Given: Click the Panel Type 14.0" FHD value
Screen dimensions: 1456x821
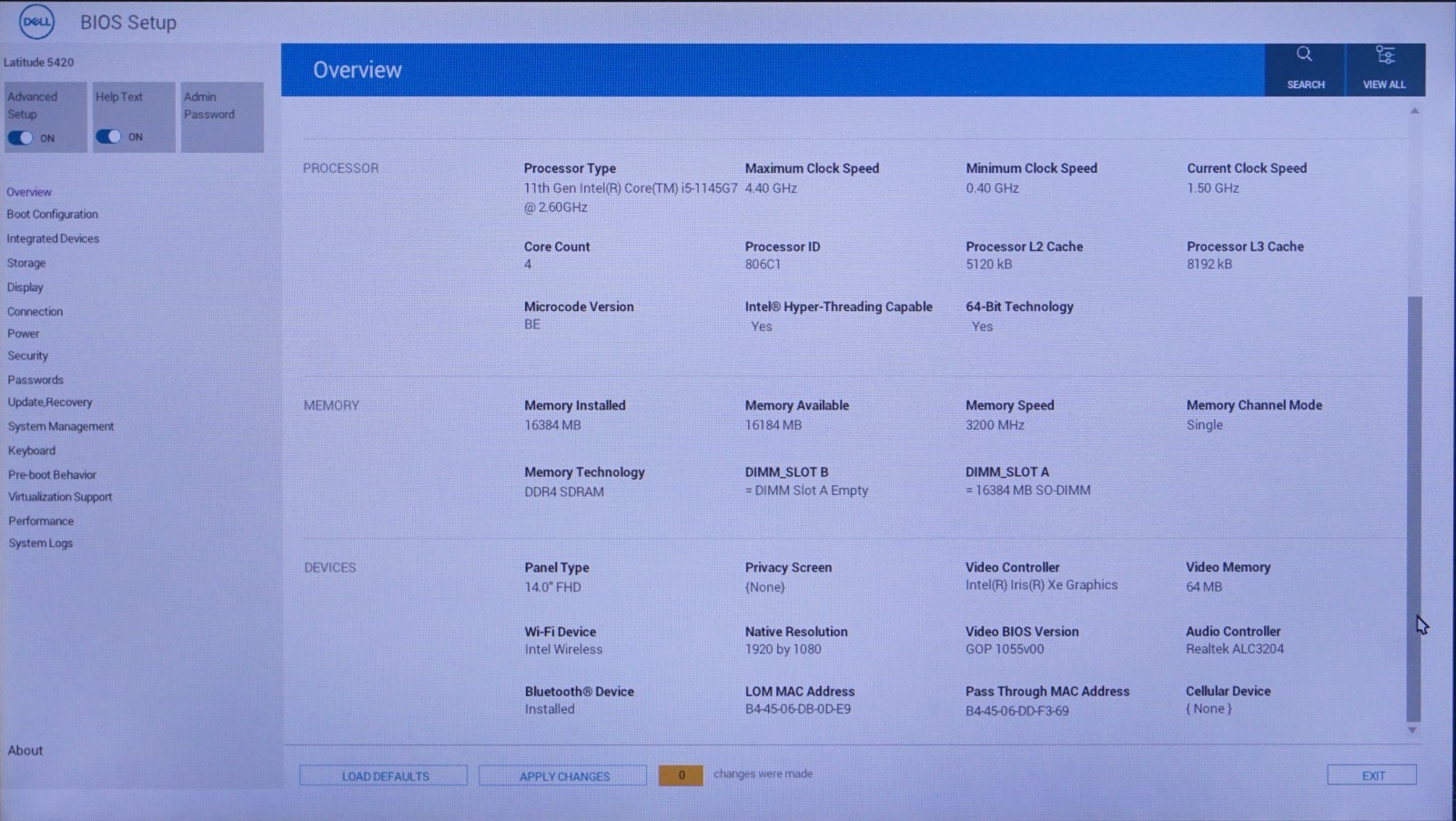Looking at the screenshot, I should 552,587.
